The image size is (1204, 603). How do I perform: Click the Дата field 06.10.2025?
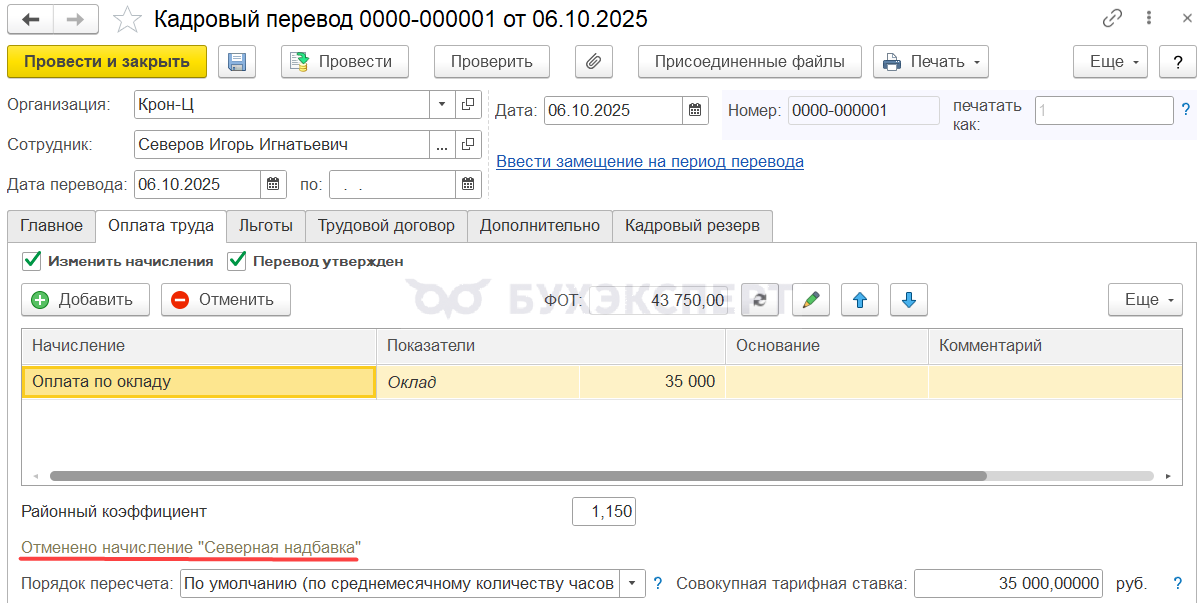(x=614, y=111)
